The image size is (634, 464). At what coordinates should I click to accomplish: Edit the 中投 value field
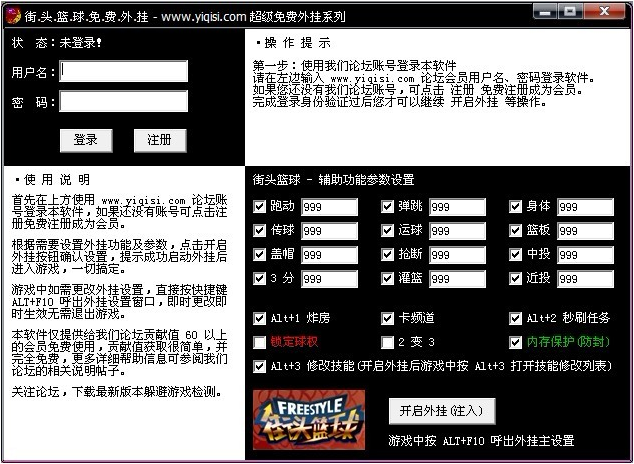[585, 255]
